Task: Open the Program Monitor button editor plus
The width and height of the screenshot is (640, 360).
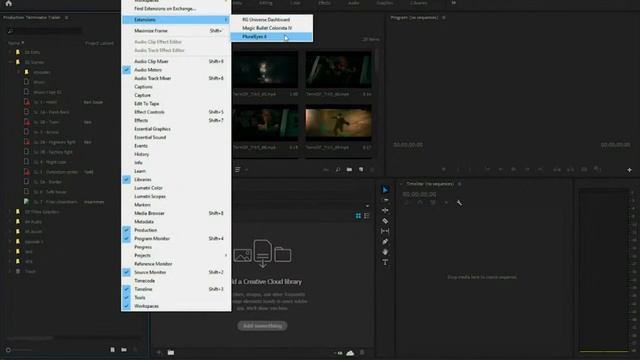Action: [629, 170]
